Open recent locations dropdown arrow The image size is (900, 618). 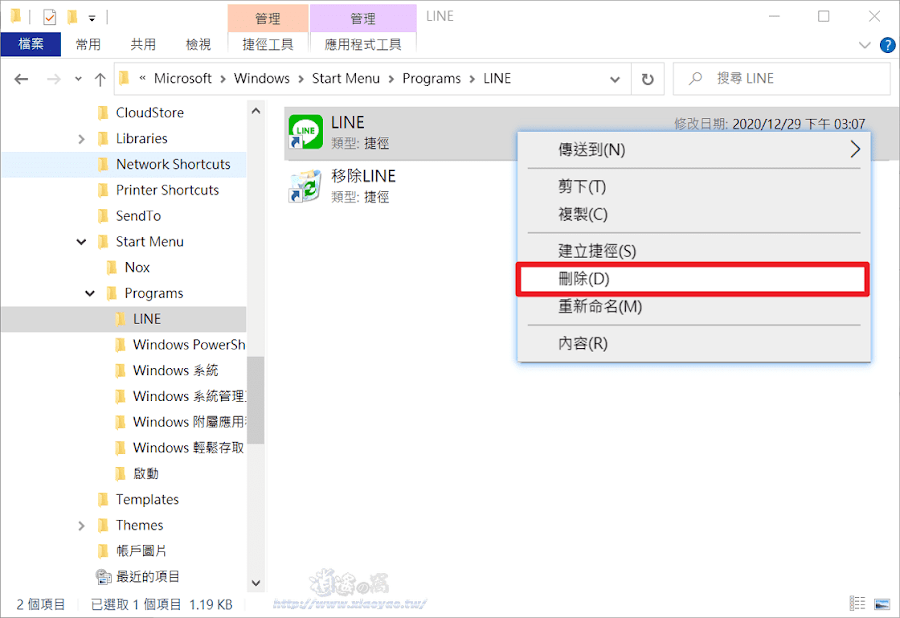78,79
